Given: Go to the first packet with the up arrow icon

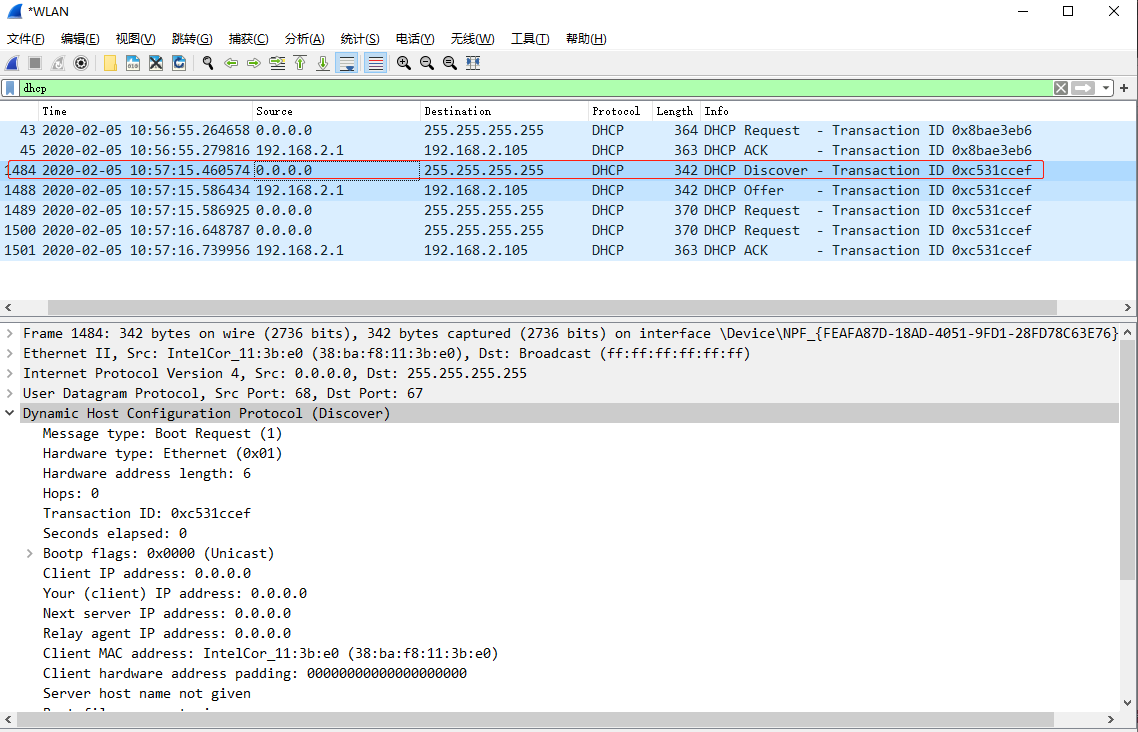Looking at the screenshot, I should click(x=299, y=63).
